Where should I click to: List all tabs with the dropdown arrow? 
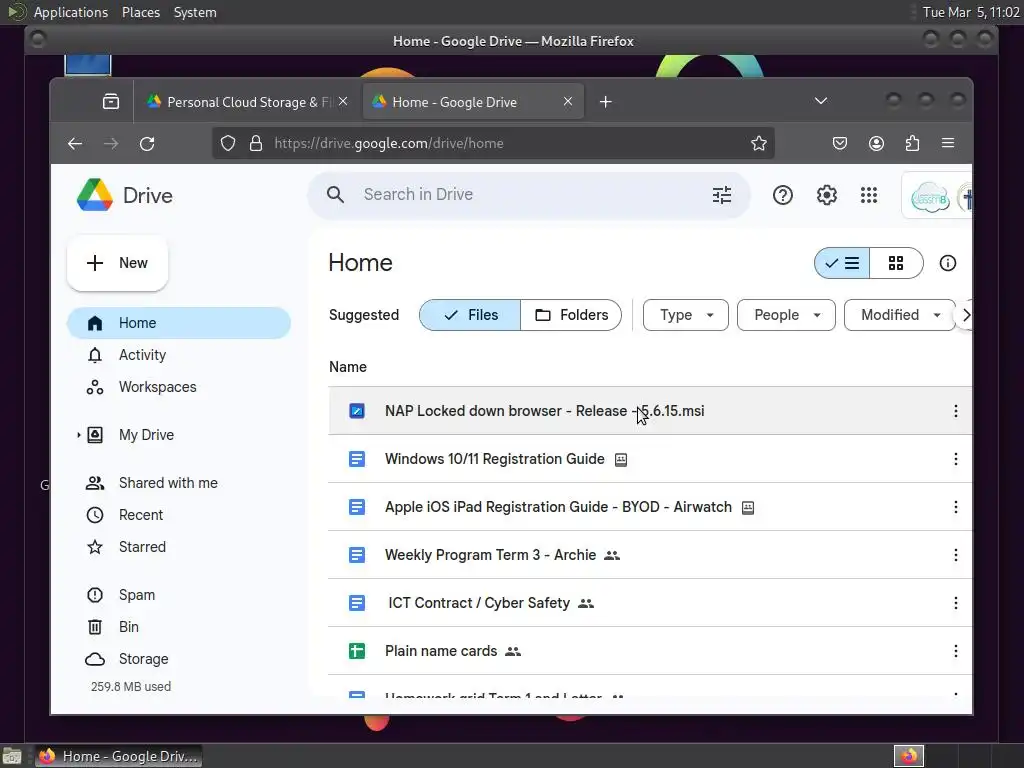(821, 101)
